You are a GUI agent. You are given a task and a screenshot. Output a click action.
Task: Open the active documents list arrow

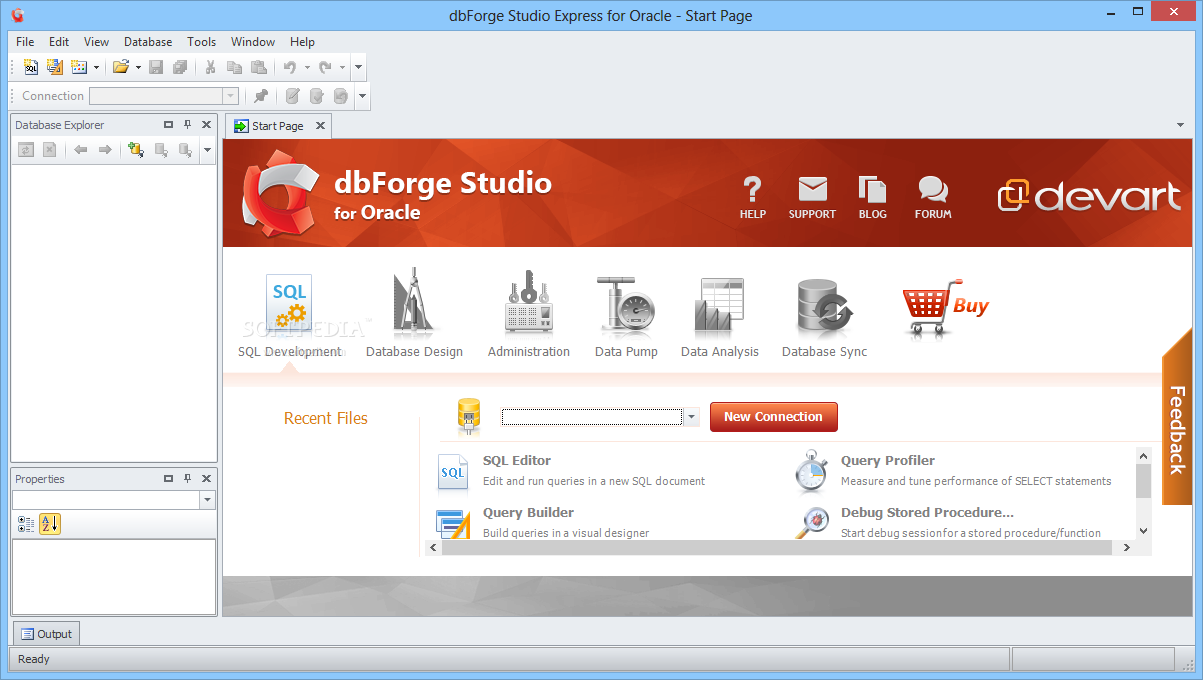point(1181,126)
